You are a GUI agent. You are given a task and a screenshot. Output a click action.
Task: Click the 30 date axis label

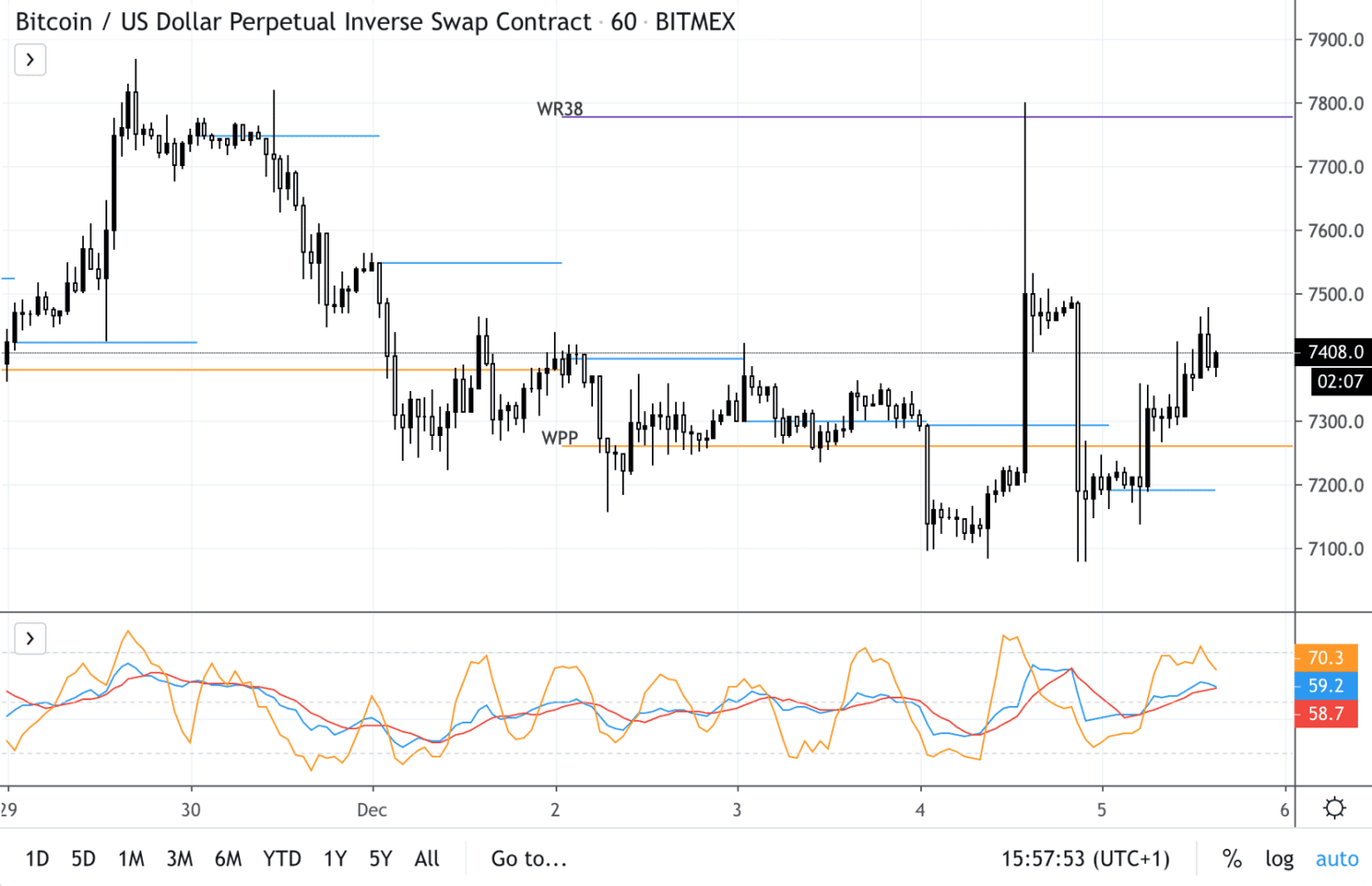click(191, 809)
